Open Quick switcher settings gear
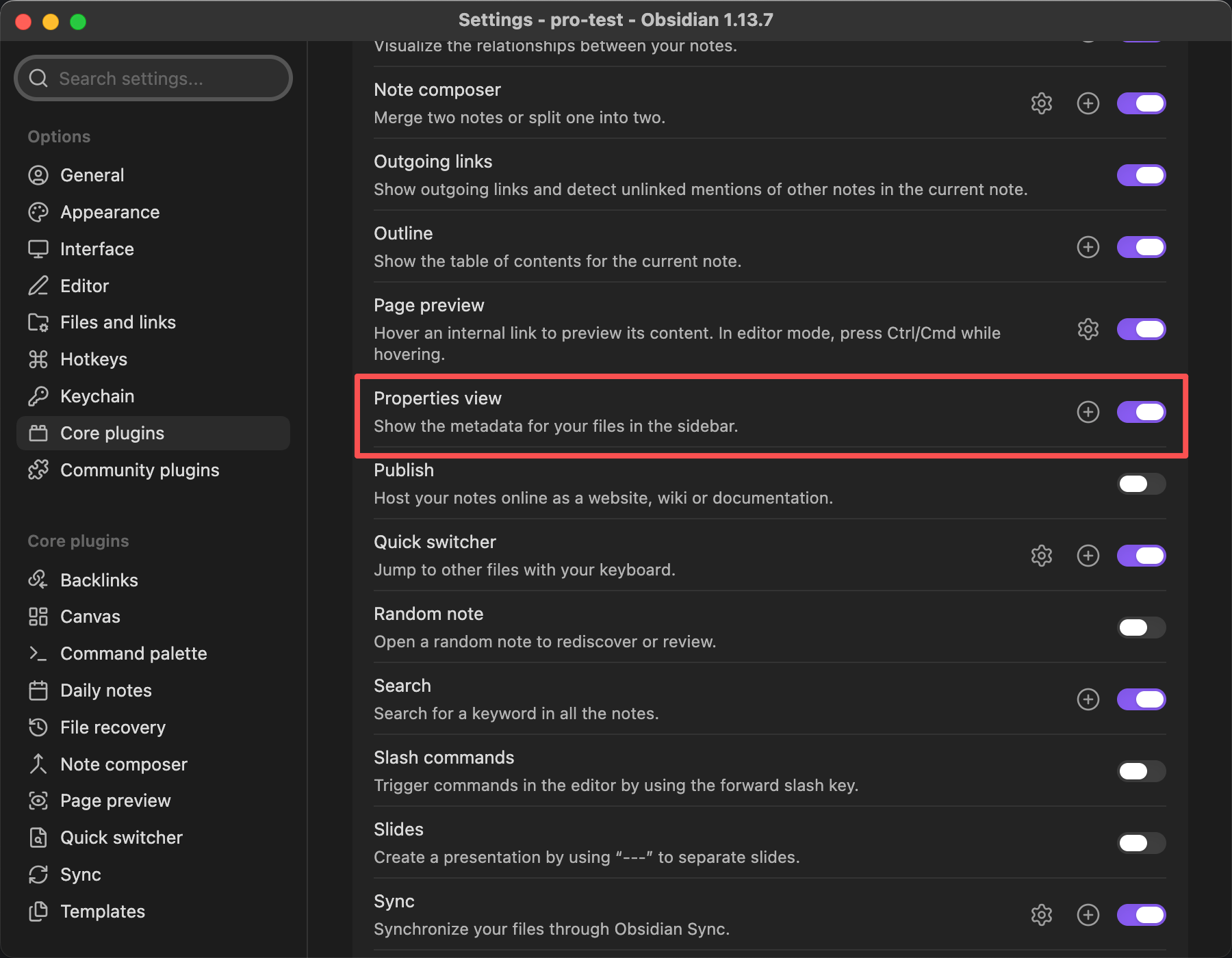The height and width of the screenshot is (958, 1232). [1041, 556]
